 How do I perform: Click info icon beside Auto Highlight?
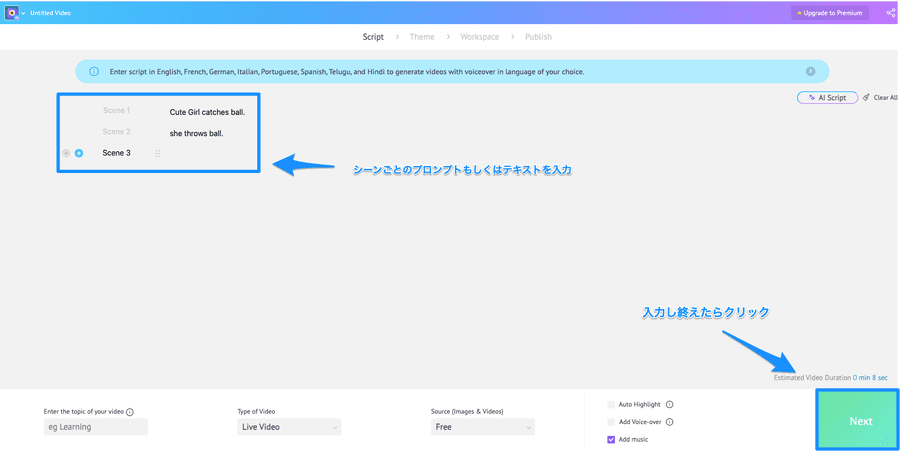[x=669, y=405]
